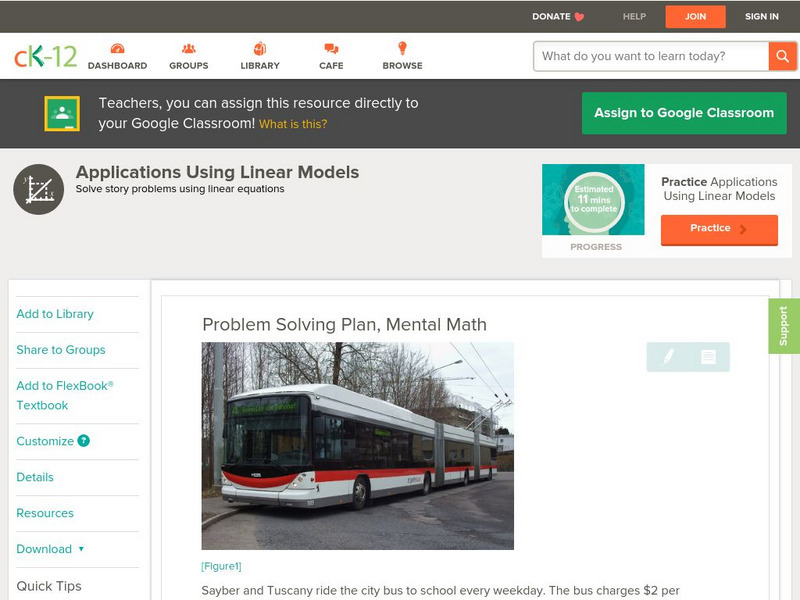
Task: Click Solve story problems using linear equations subtitle
Action: 180,189
